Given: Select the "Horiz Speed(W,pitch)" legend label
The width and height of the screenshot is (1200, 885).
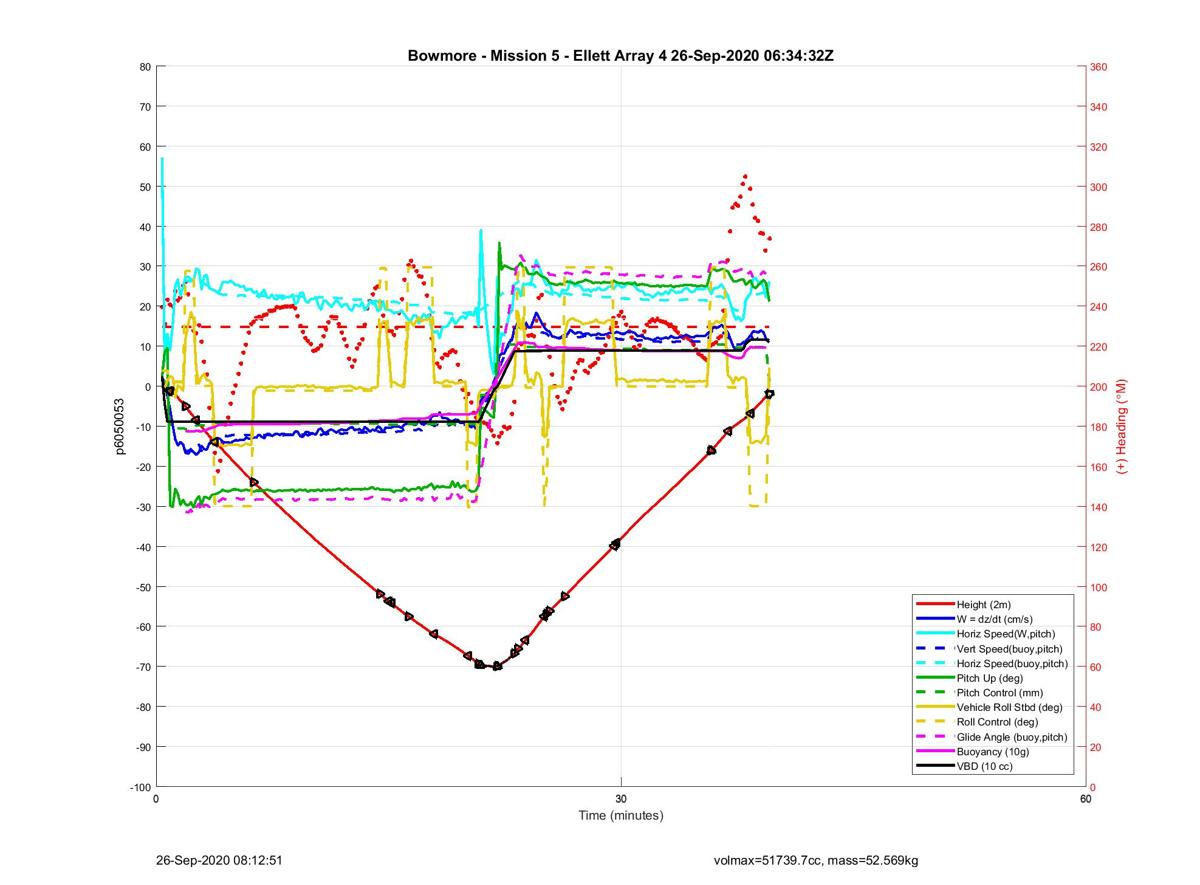Looking at the screenshot, I should 1006,634.
